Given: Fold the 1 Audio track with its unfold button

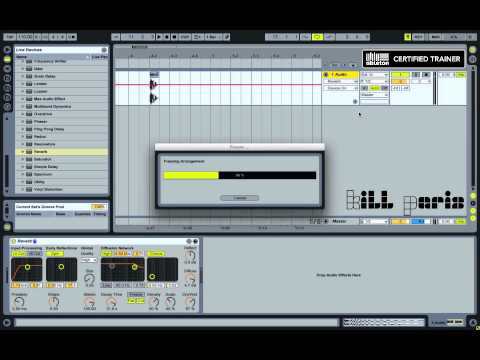Looking at the screenshot, I should 326,75.
